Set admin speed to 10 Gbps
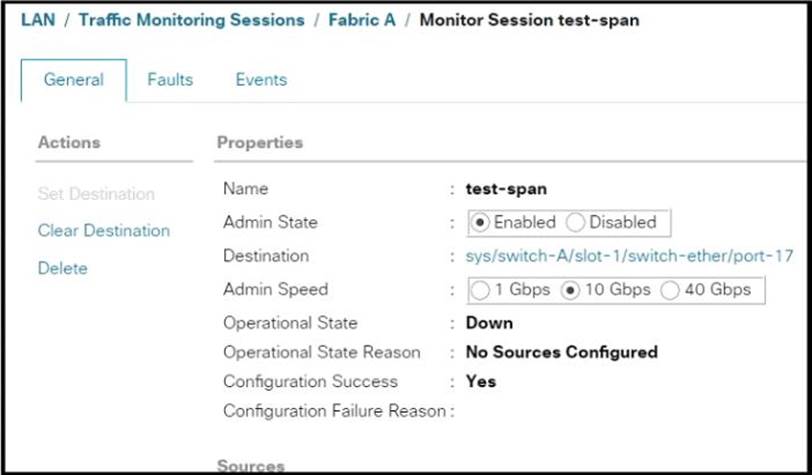The width and height of the screenshot is (812, 475). 572,290
